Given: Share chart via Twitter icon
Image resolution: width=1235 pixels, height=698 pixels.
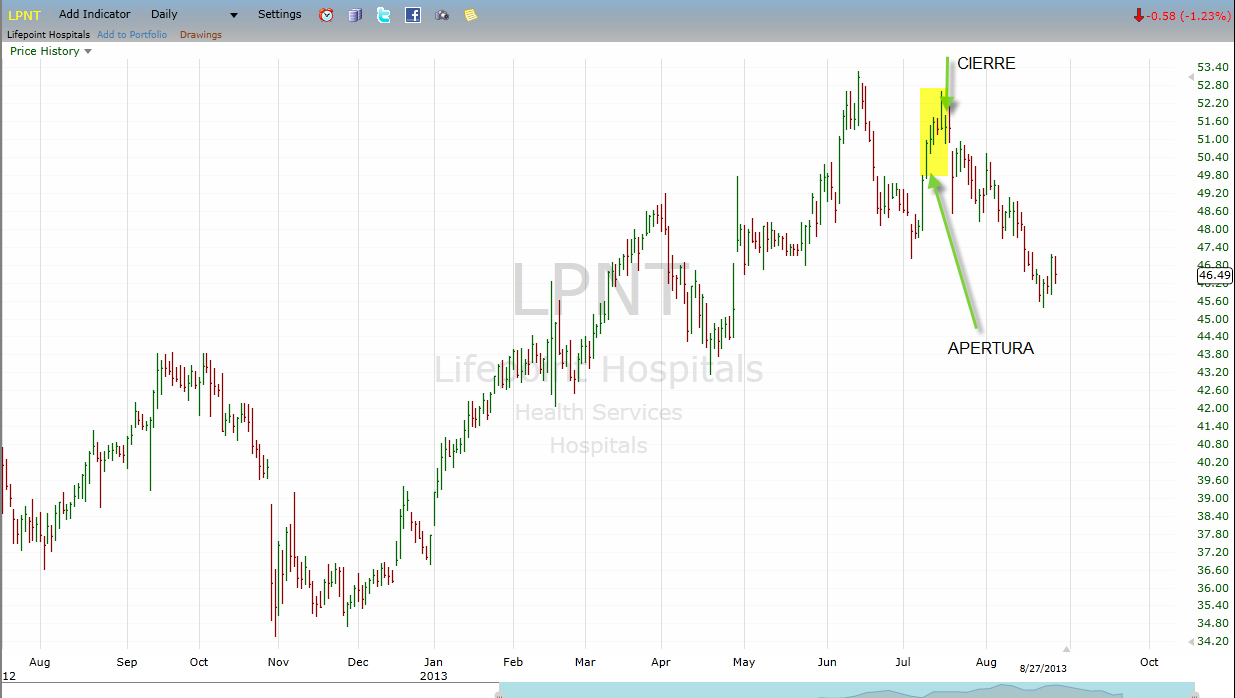Looking at the screenshot, I should click(384, 15).
